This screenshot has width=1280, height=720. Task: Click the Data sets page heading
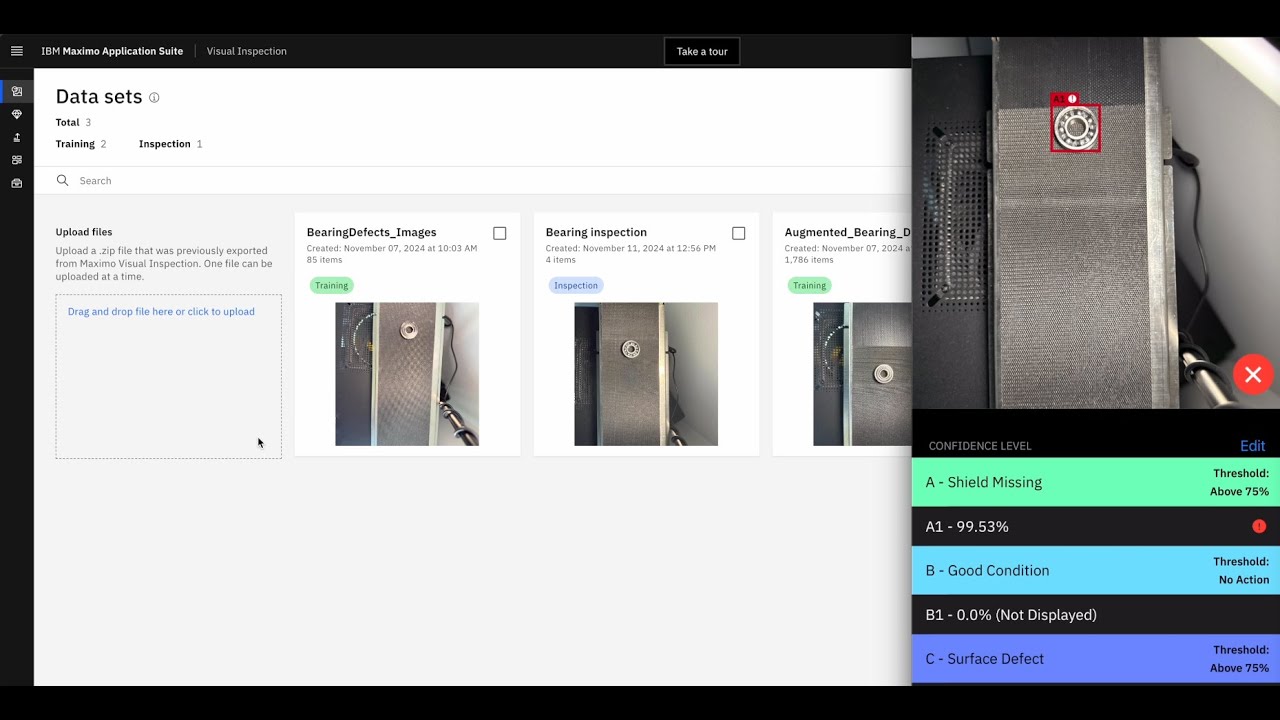99,97
